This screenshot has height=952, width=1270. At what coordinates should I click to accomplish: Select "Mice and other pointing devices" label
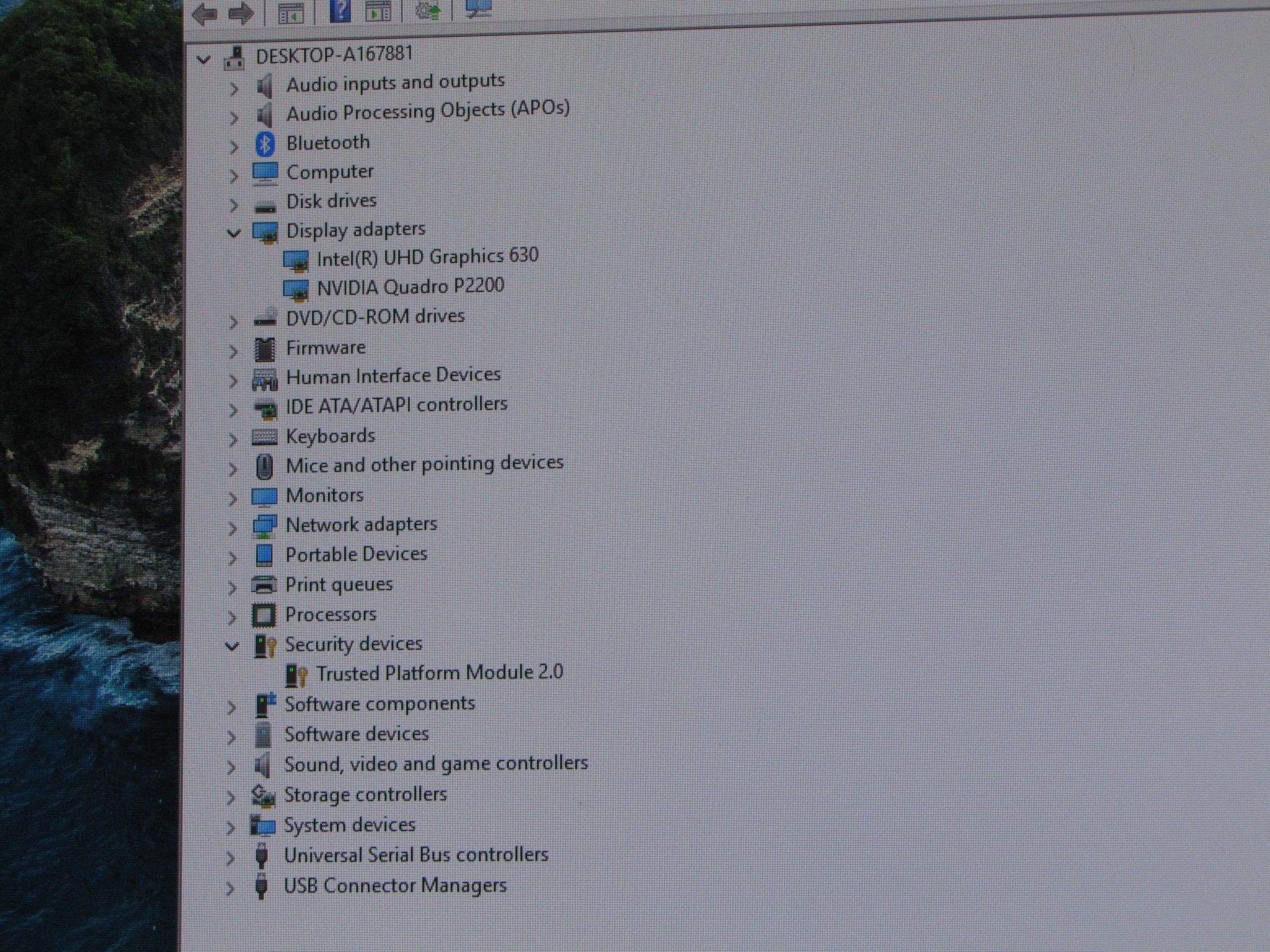[425, 464]
